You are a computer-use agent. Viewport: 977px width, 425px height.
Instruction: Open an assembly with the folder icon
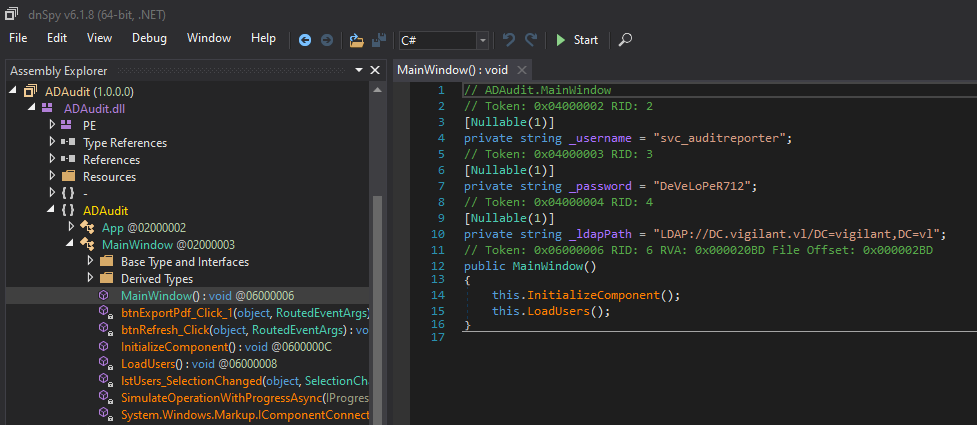[x=356, y=40]
